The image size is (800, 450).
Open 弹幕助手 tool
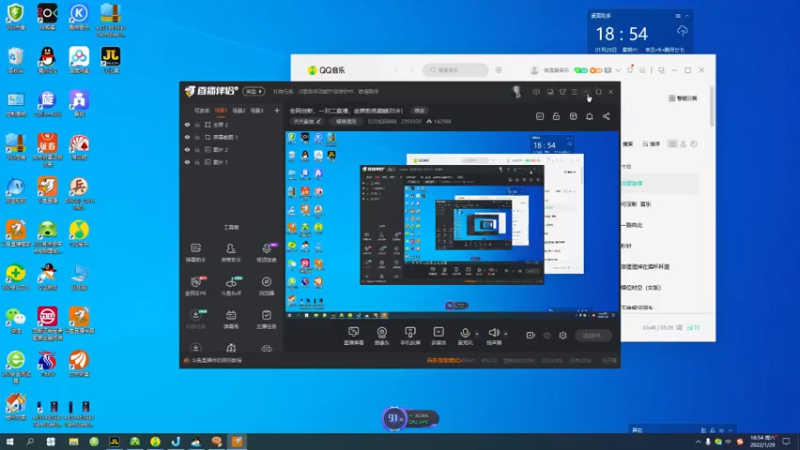[x=195, y=253]
